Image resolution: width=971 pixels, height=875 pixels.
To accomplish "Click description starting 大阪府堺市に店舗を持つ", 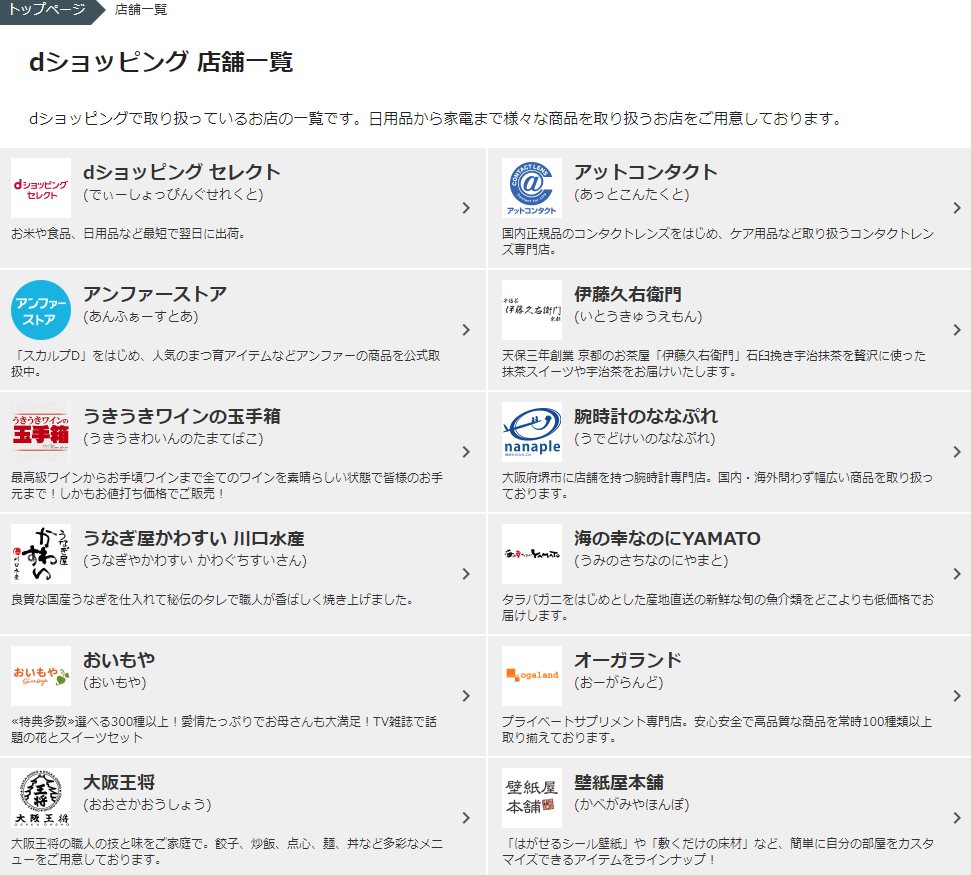I will 717,485.
